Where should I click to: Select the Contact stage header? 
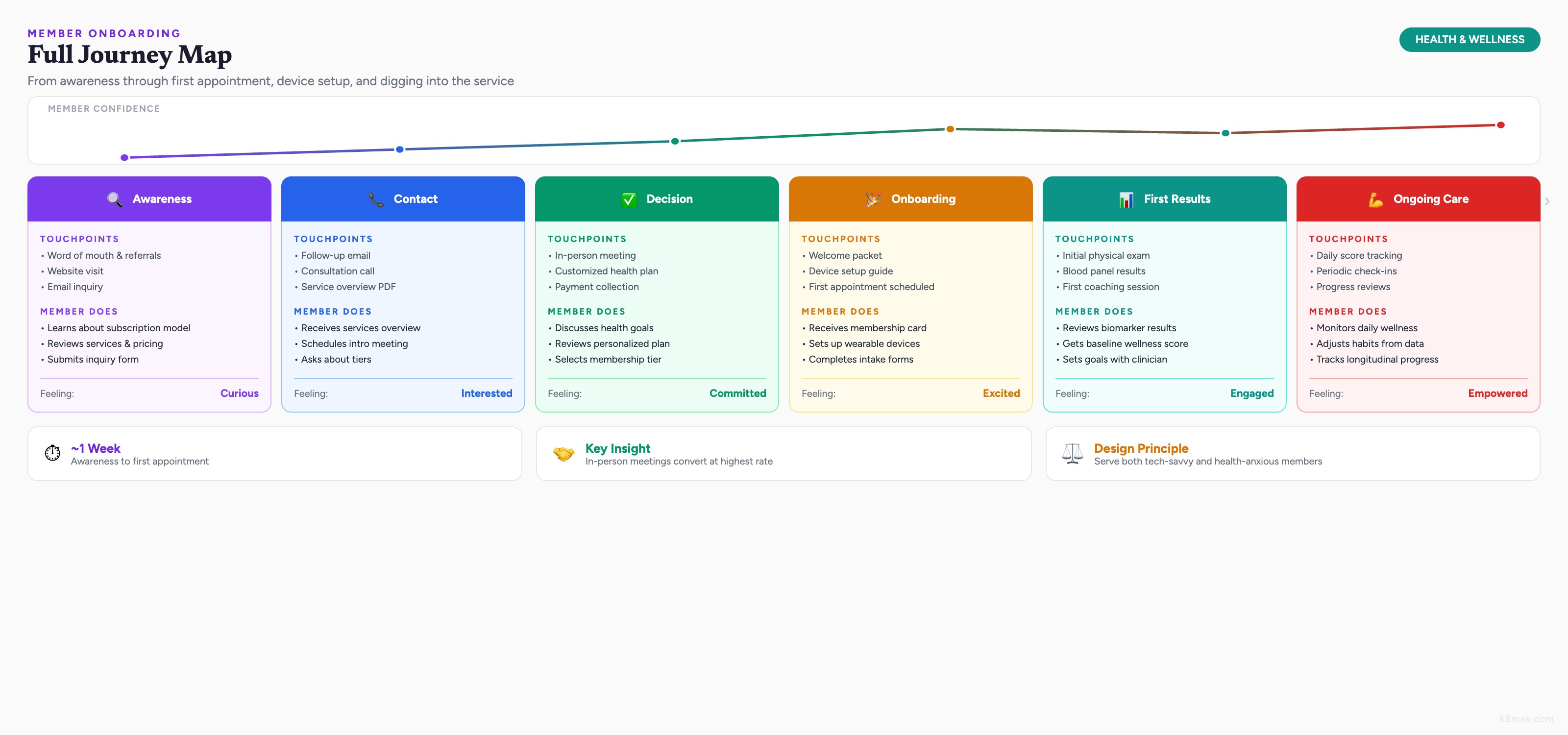403,199
